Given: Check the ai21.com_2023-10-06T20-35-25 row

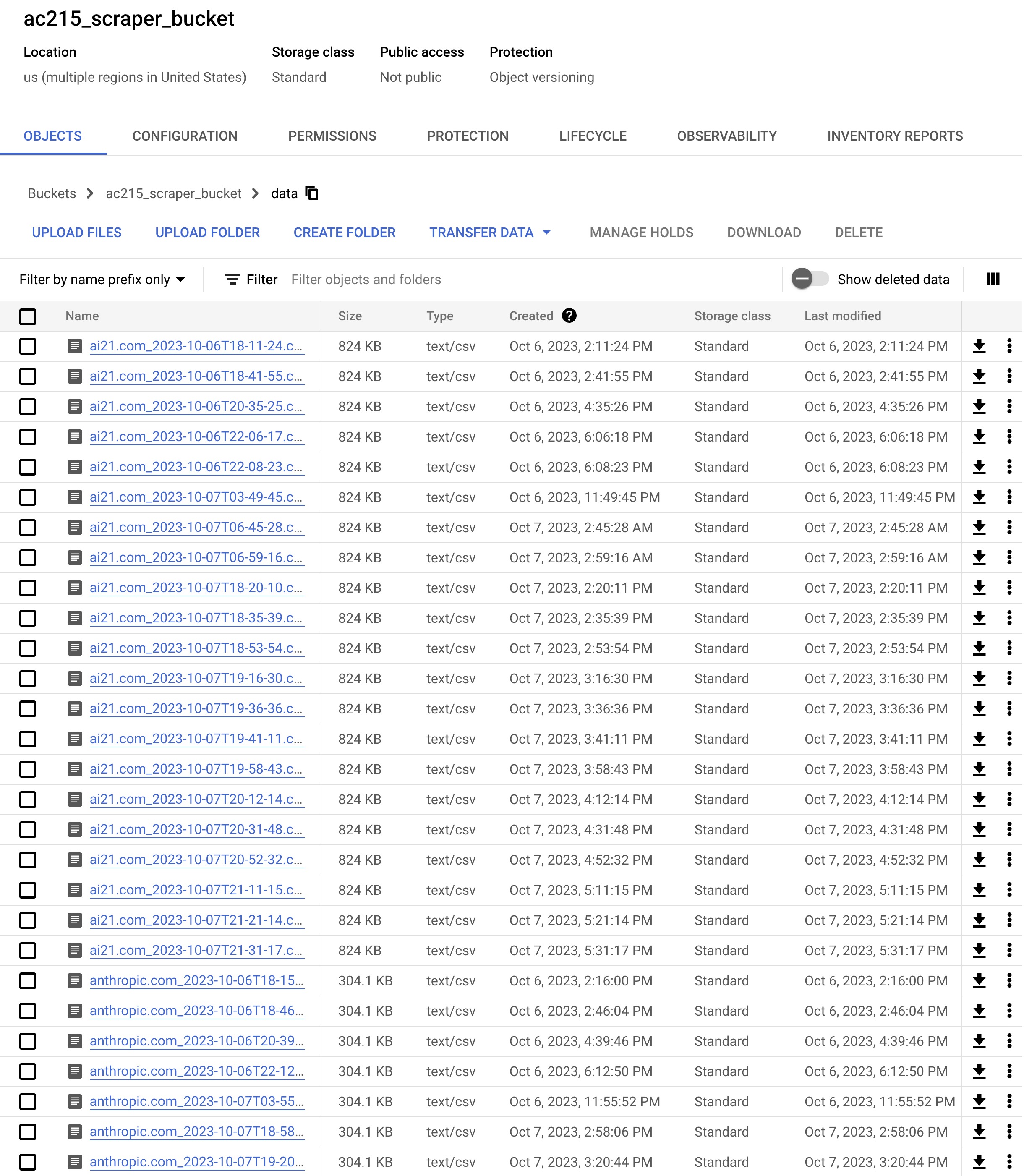Looking at the screenshot, I should [27, 407].
